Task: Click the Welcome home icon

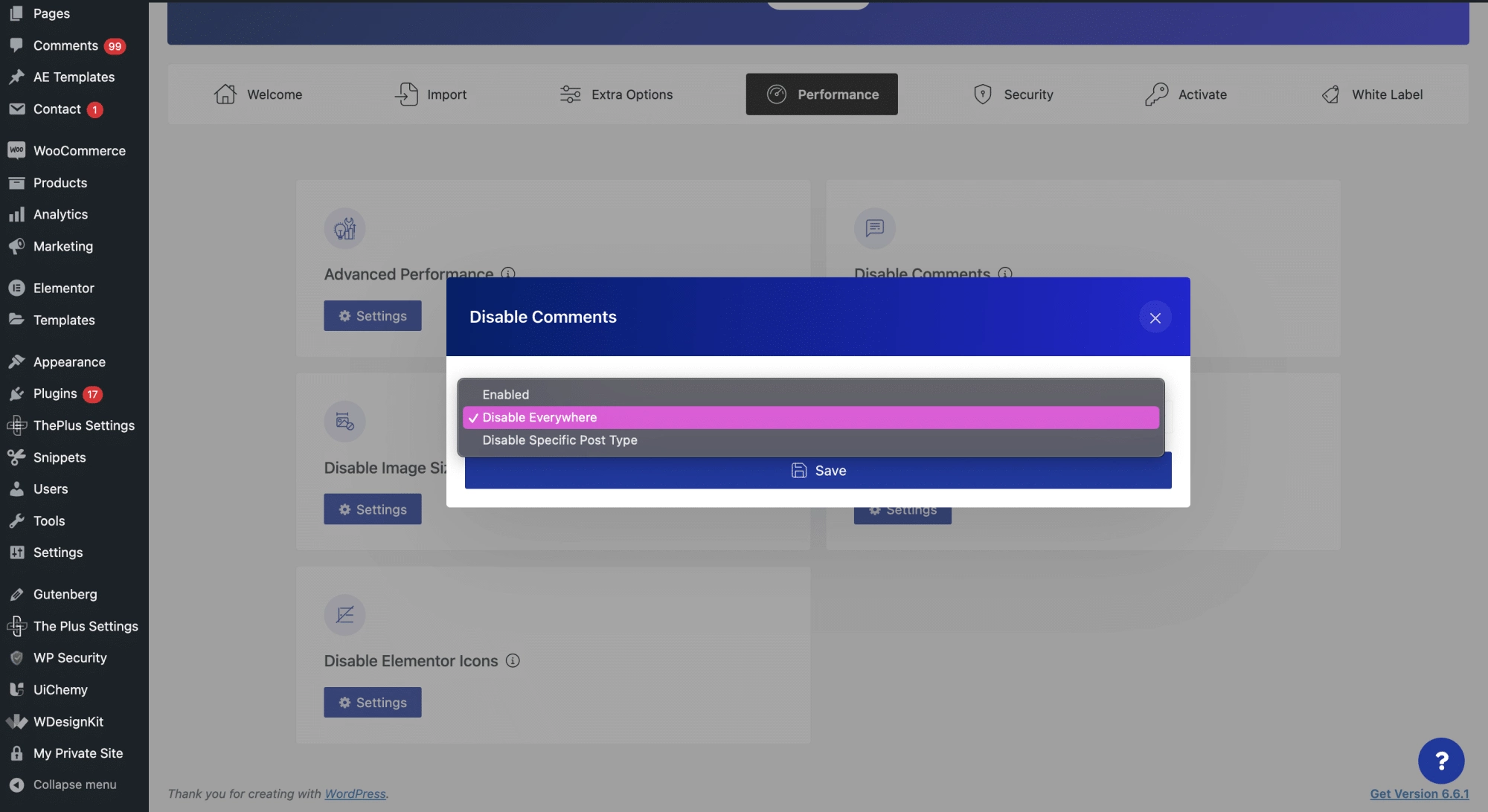Action: coord(225,94)
